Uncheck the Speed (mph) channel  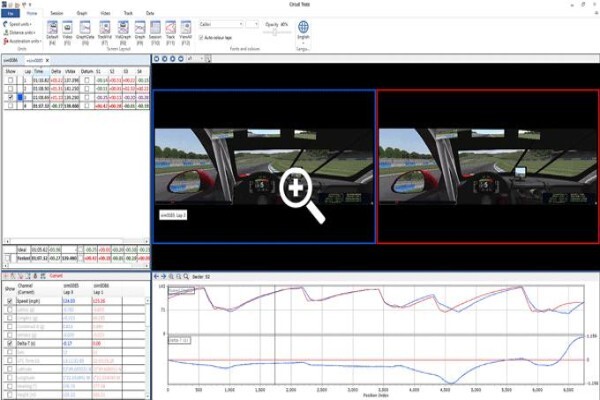point(10,301)
